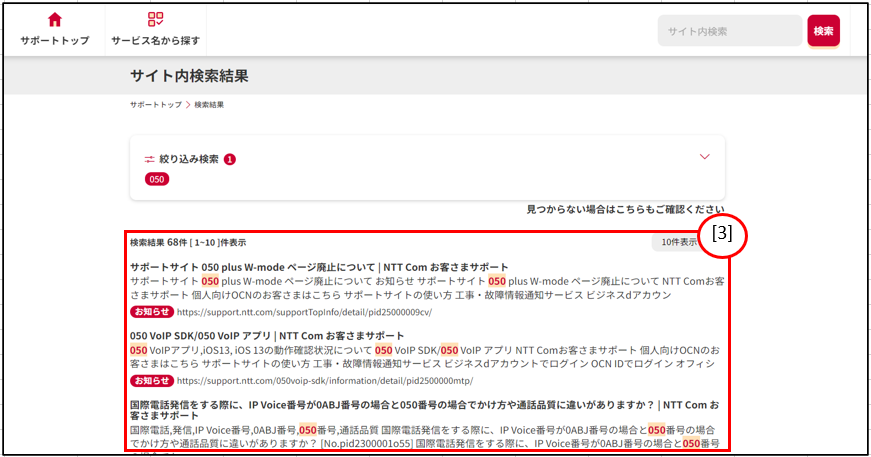Open 見つからない場合はこちらもご確認ください link
871x457 pixels.
(625, 209)
